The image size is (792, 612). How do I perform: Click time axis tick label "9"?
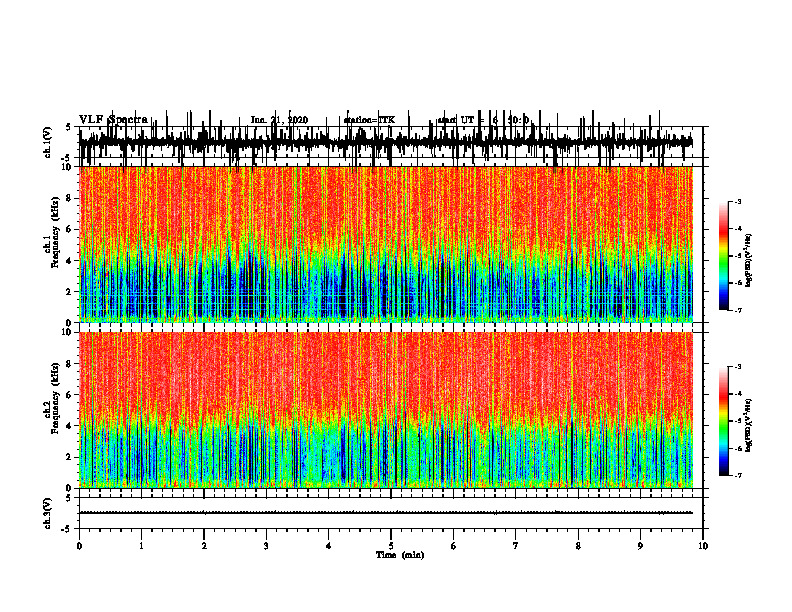tap(640, 546)
